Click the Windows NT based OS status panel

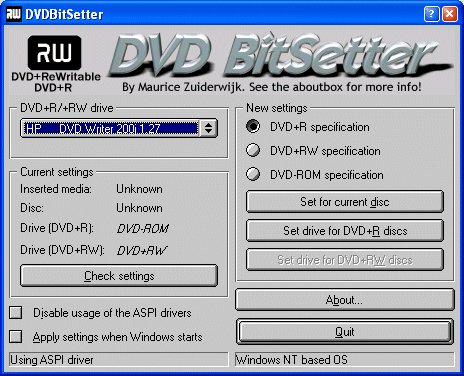click(345, 360)
